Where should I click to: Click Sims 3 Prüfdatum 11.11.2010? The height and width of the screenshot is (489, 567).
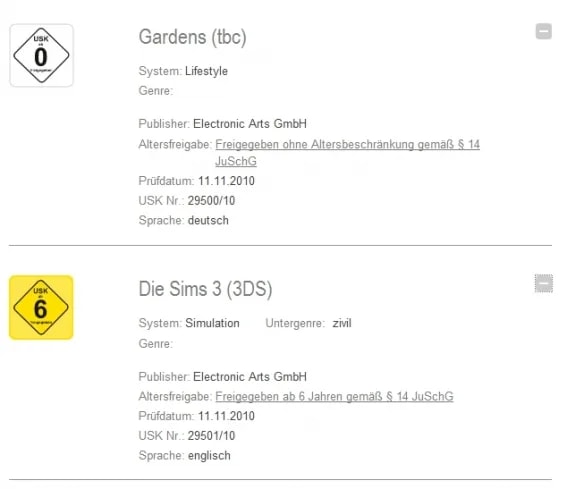226,416
